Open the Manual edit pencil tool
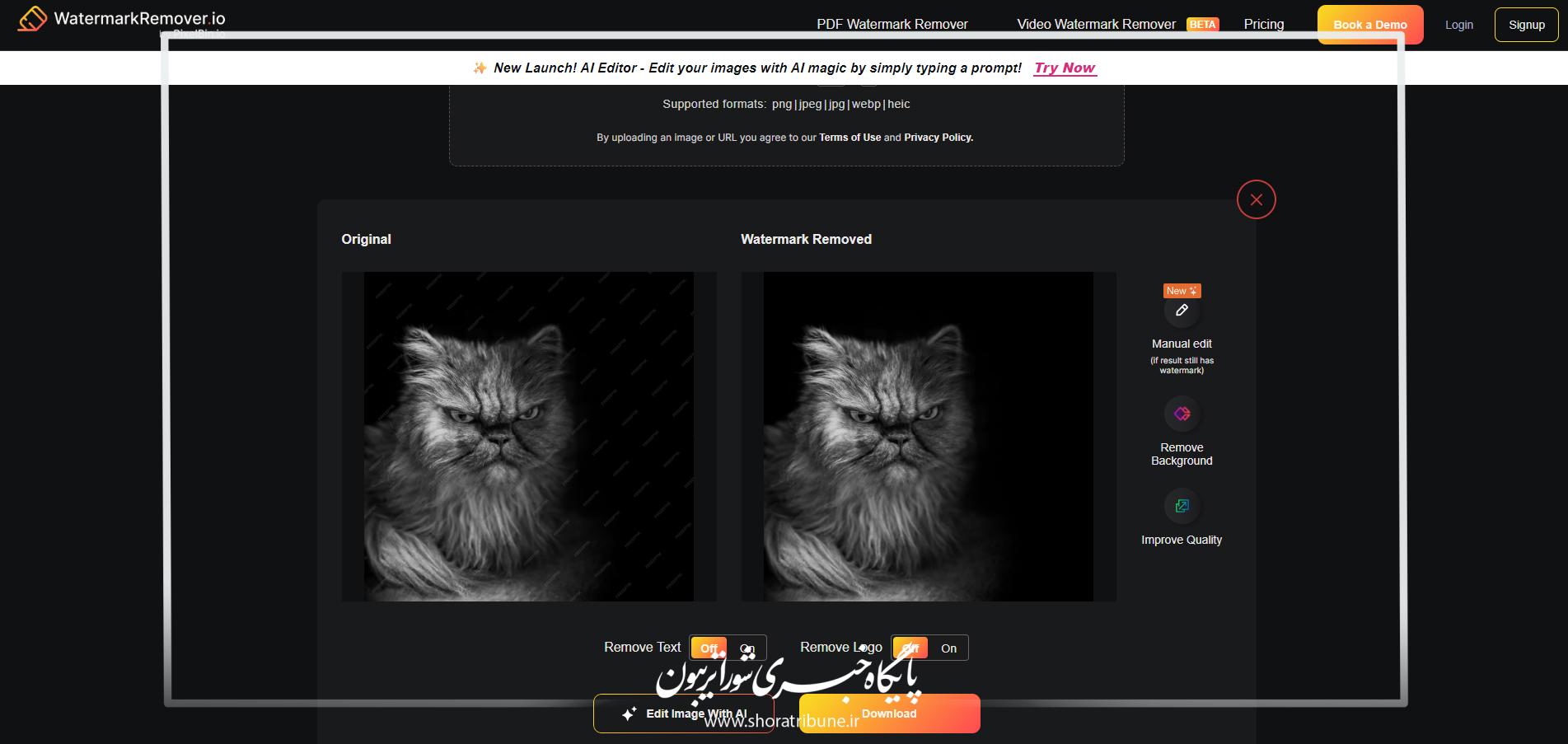Viewport: 1568px width, 744px height. (x=1182, y=311)
